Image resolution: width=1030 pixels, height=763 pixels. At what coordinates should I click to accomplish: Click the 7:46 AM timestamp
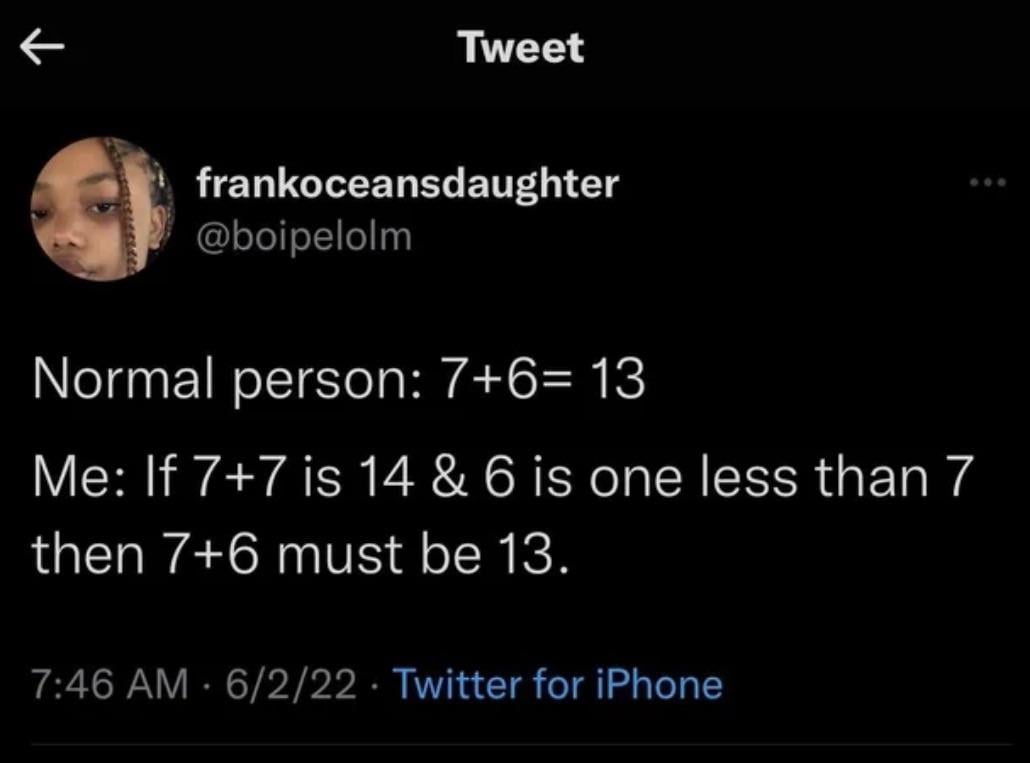click(x=110, y=685)
